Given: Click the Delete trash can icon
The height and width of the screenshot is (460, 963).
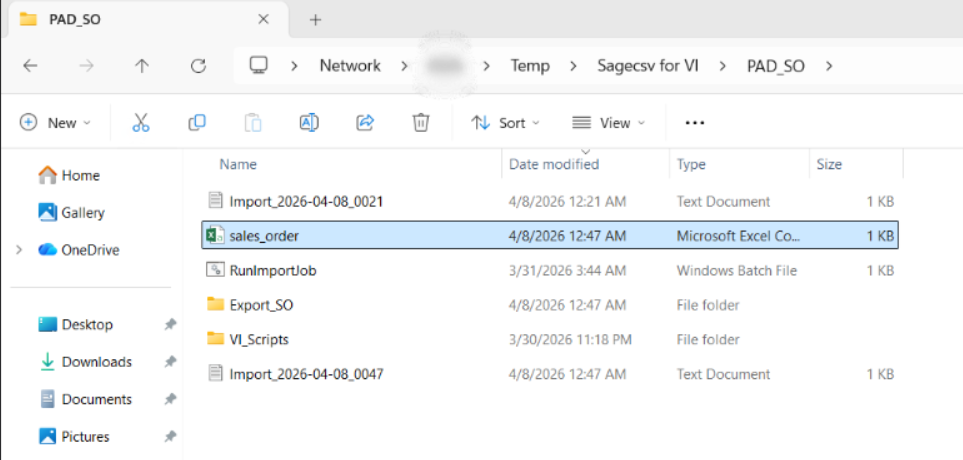Looking at the screenshot, I should click(x=421, y=123).
